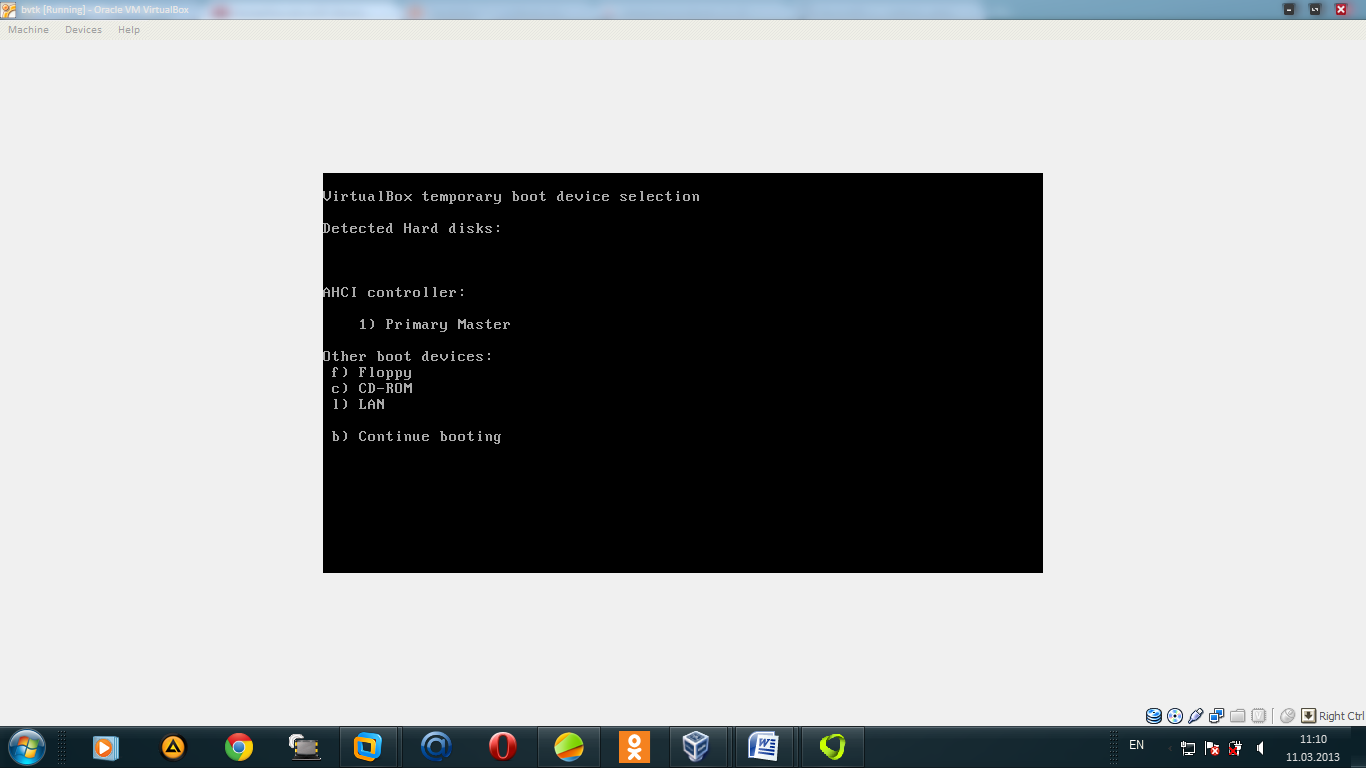Screen dimensions: 1366x768
Task: Click 'AHCI controller:' heading text
Action: (394, 292)
